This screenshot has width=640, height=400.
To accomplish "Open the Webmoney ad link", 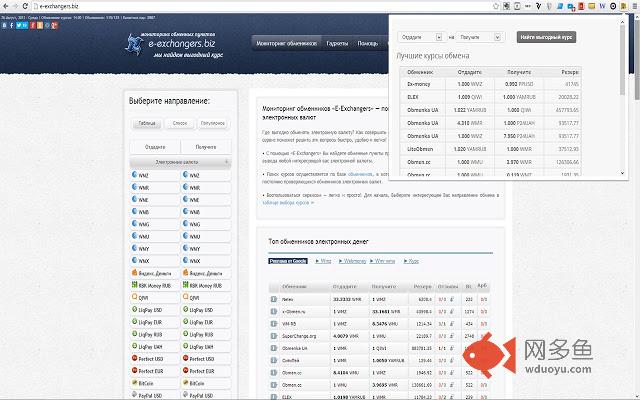I will pyautogui.click(x=352, y=261).
